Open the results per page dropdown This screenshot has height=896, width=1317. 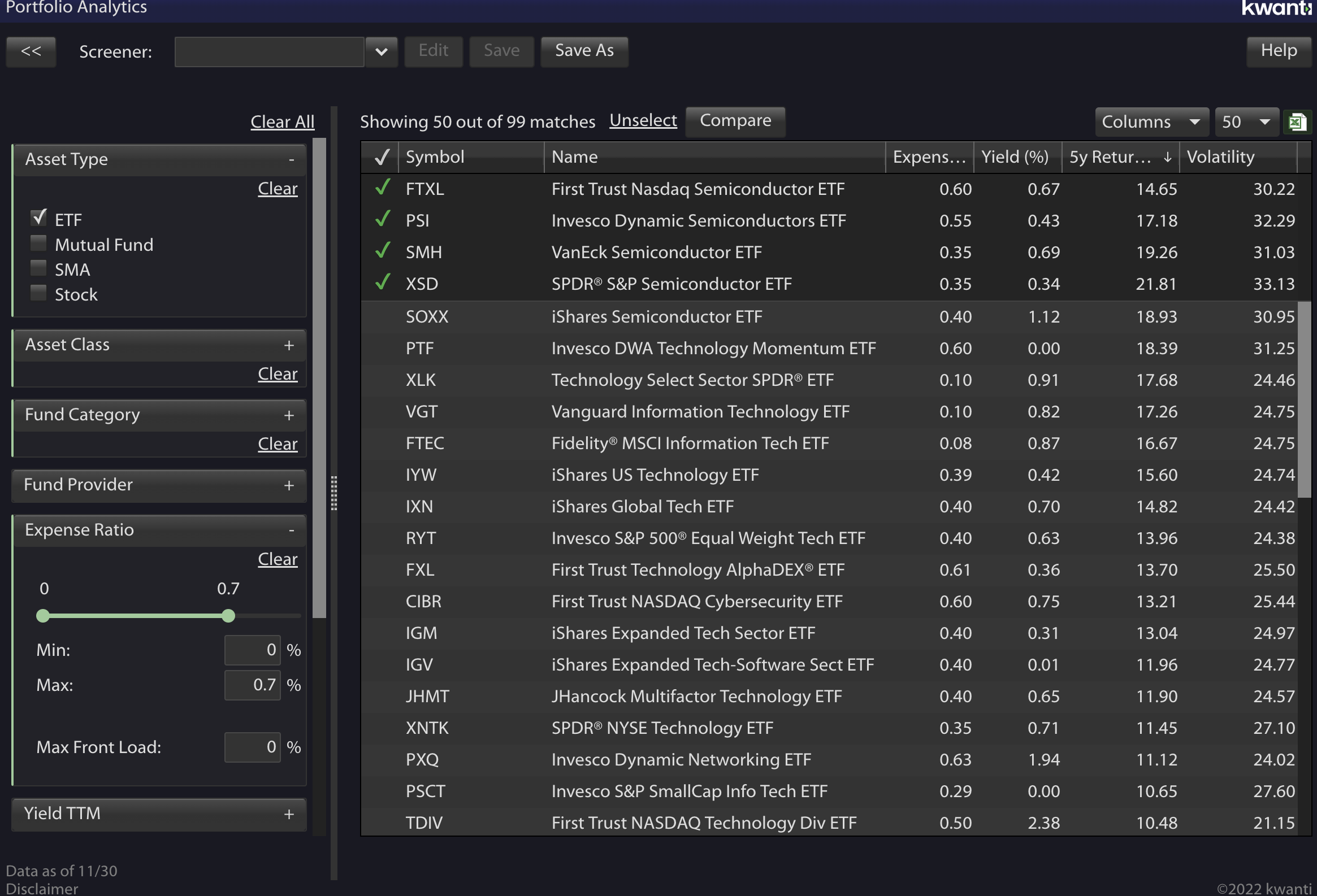(1245, 121)
